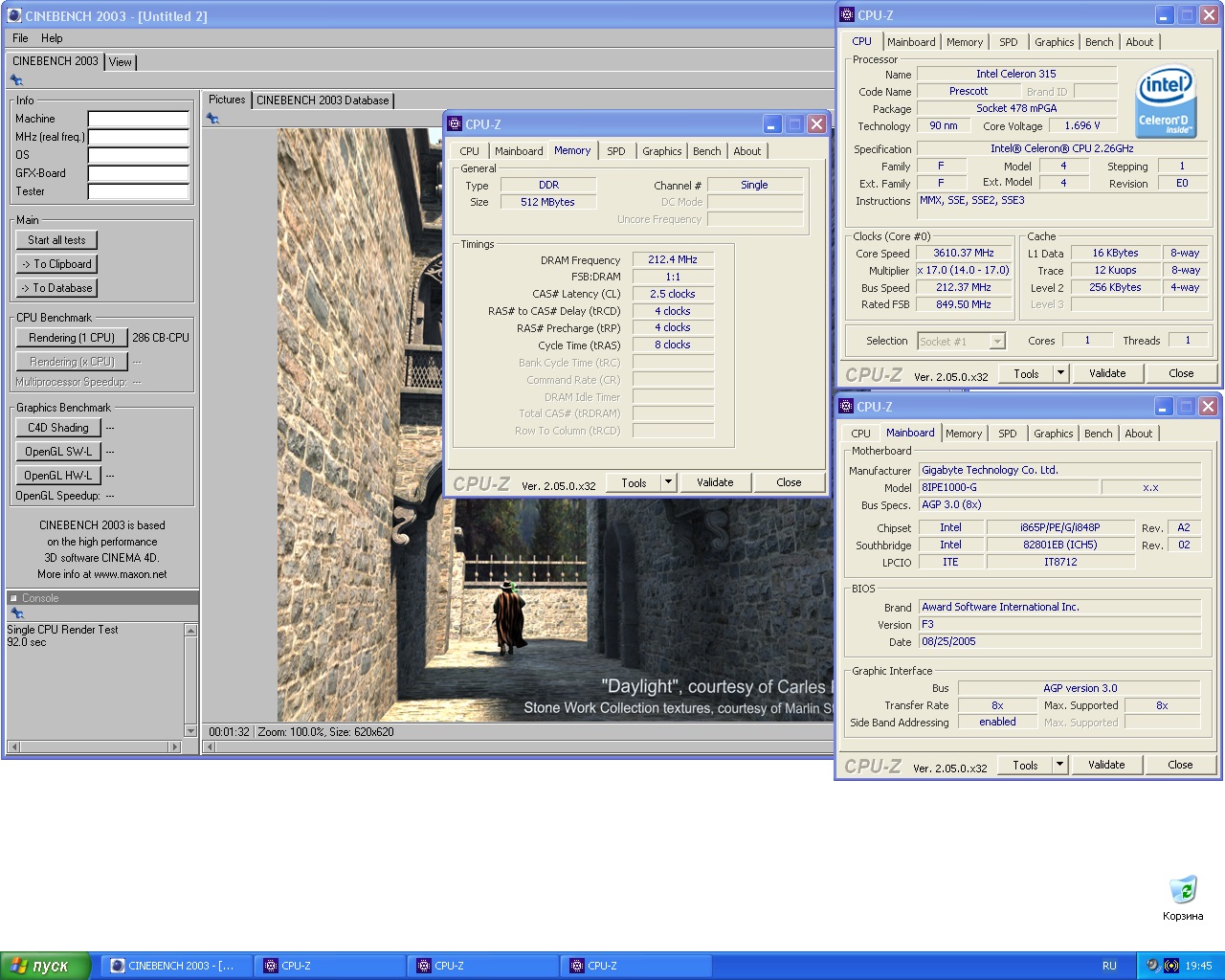Click pin icon in Pictures panel
1225x980 pixels.
coord(212,119)
